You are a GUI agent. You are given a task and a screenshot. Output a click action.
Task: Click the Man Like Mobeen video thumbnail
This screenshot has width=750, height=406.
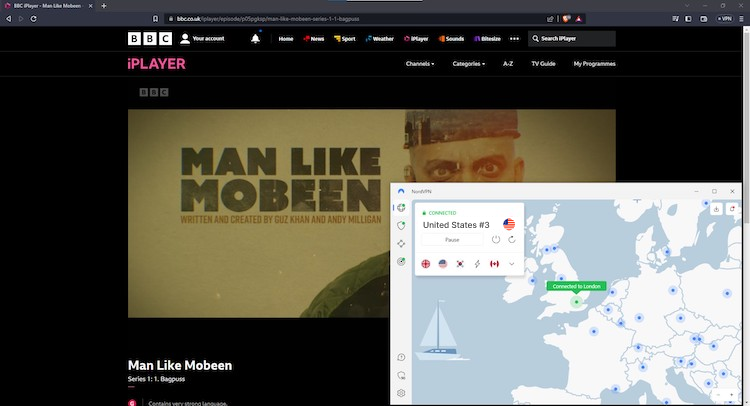pyautogui.click(x=259, y=213)
